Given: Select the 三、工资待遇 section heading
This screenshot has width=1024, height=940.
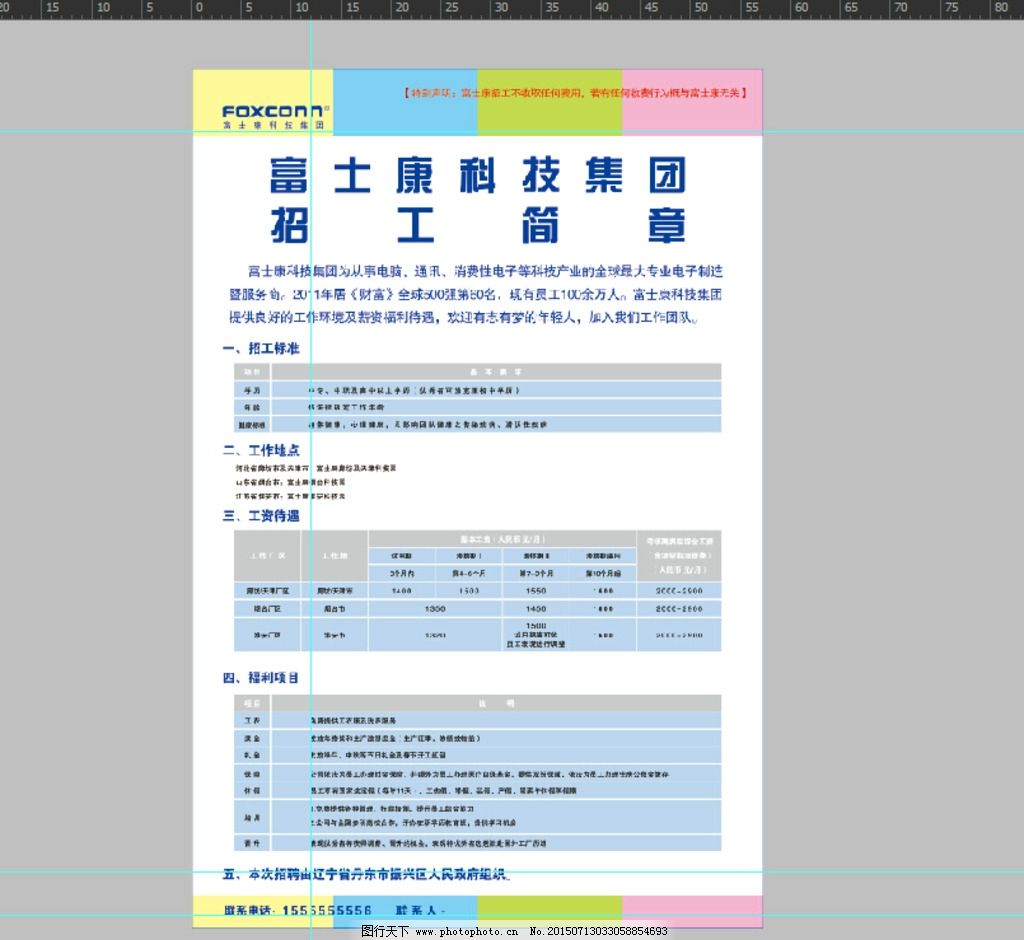Looking at the screenshot, I should click(x=261, y=516).
